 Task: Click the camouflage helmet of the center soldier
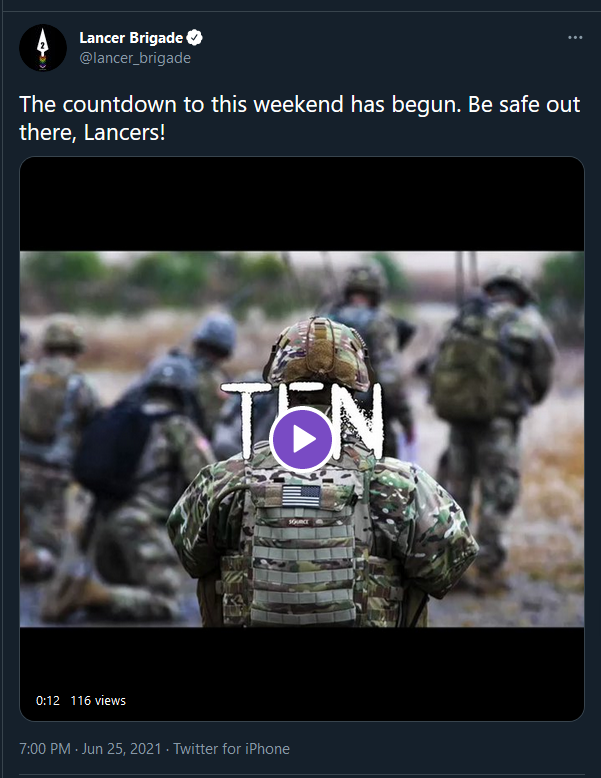[x=319, y=352]
